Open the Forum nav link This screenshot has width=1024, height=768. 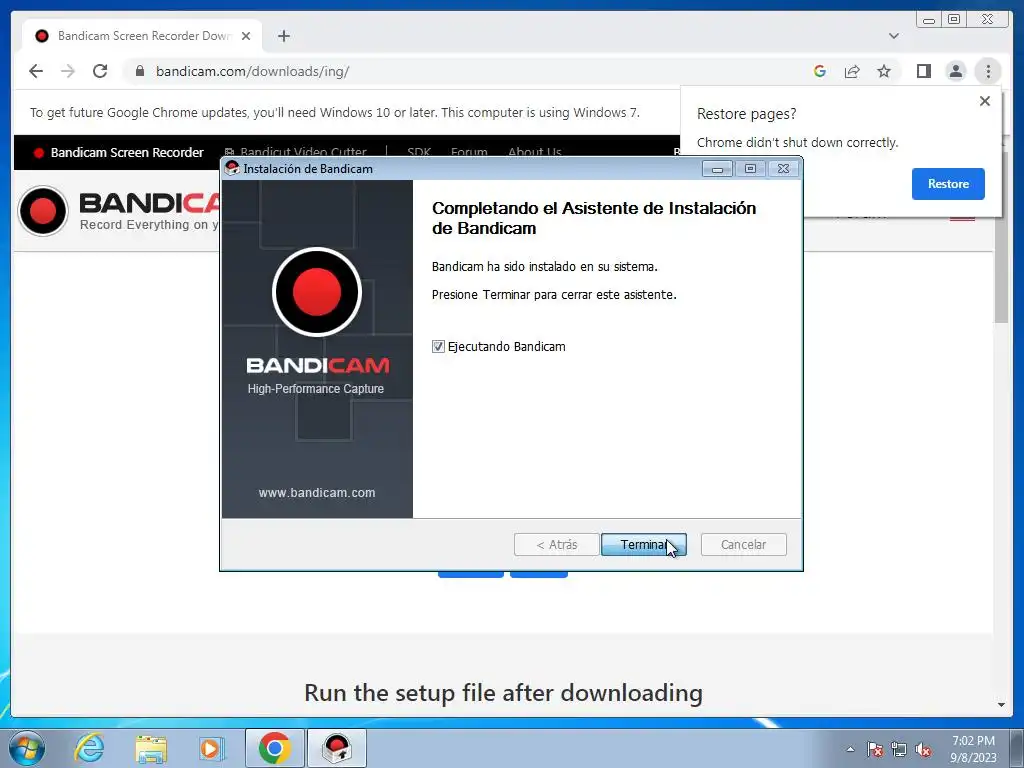pos(469,152)
